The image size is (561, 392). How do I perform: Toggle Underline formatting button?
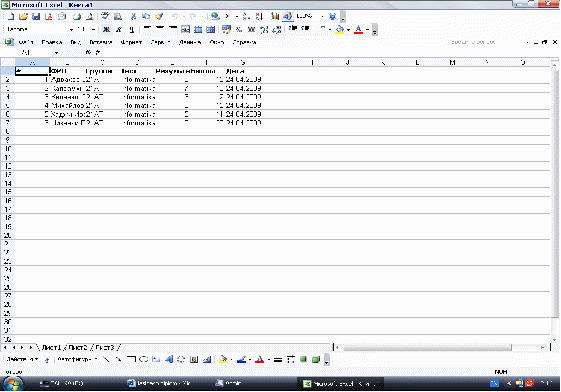[x=131, y=29]
